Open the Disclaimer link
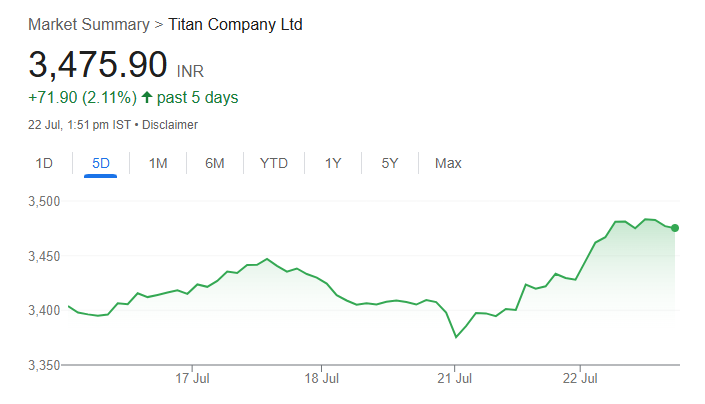 [170, 125]
